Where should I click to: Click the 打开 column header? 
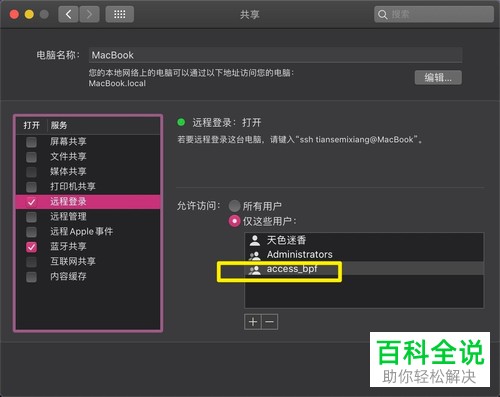(32, 125)
